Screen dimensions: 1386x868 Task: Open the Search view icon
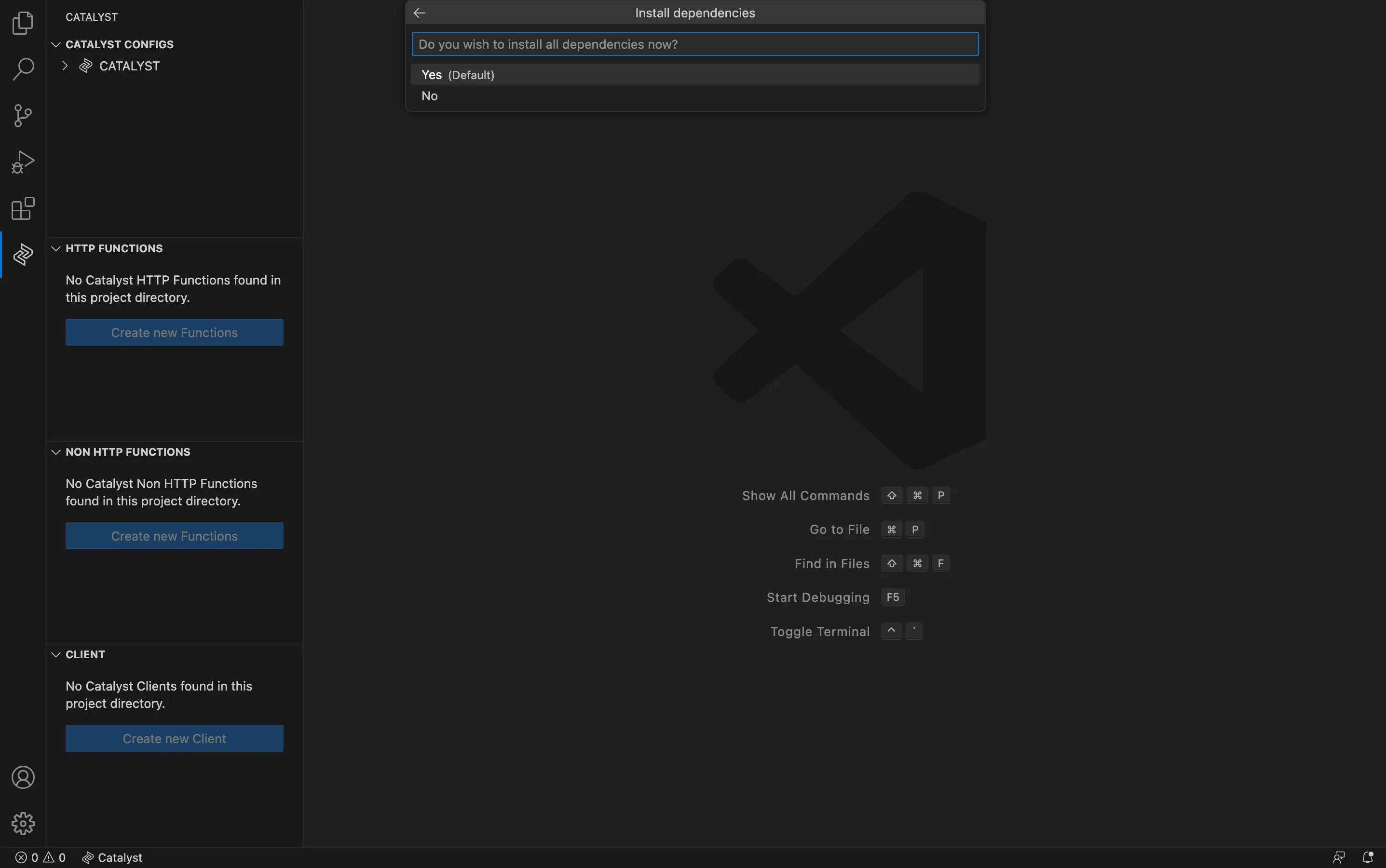coord(23,69)
